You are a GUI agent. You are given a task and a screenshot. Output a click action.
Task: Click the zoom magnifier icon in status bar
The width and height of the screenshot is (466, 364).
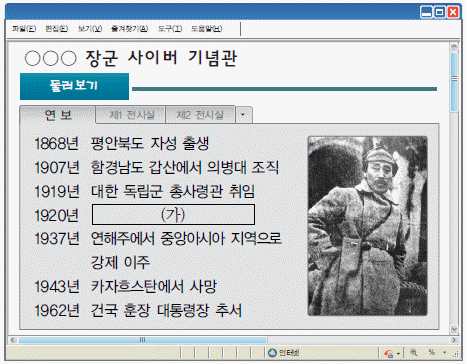(413, 352)
